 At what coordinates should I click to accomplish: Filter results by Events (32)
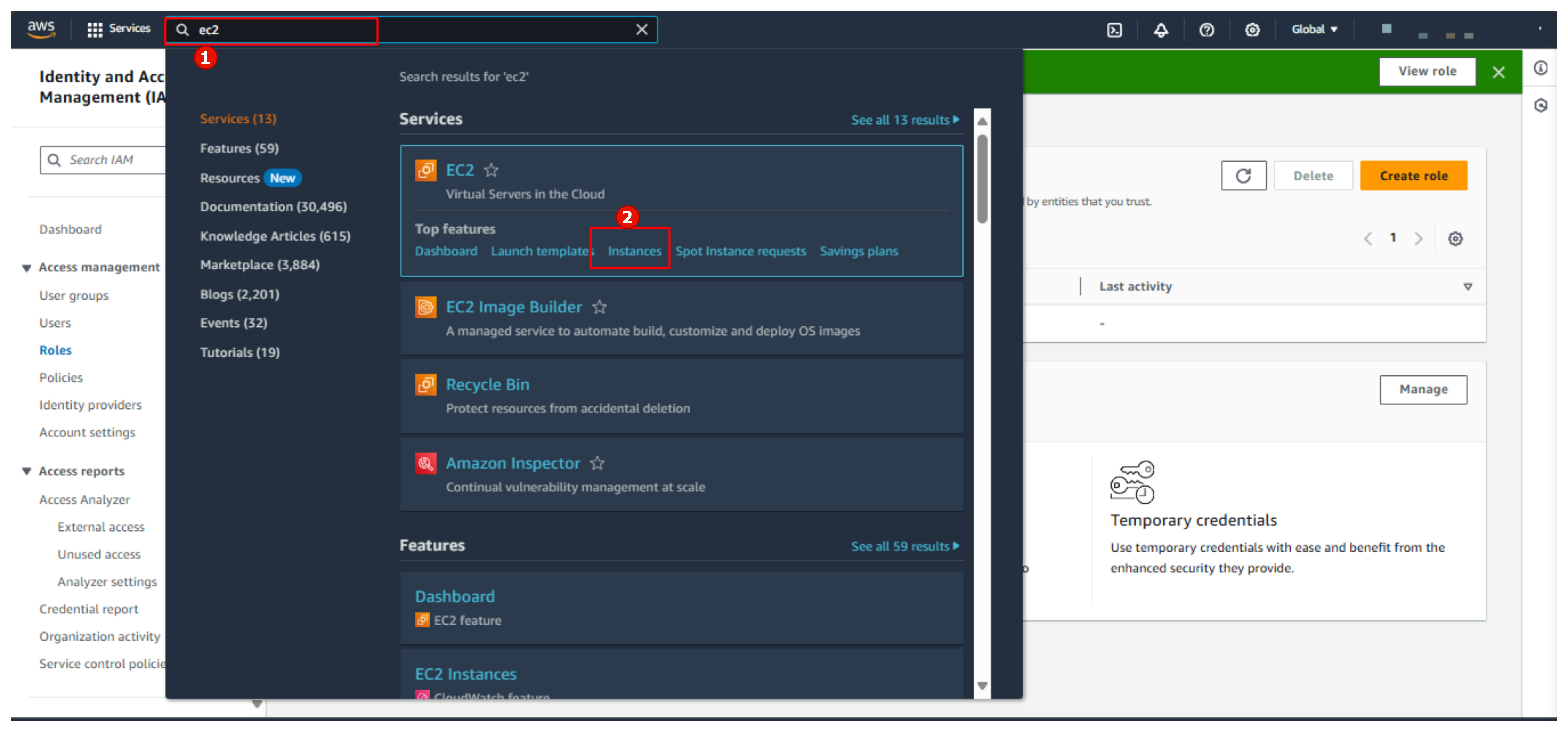pos(234,323)
